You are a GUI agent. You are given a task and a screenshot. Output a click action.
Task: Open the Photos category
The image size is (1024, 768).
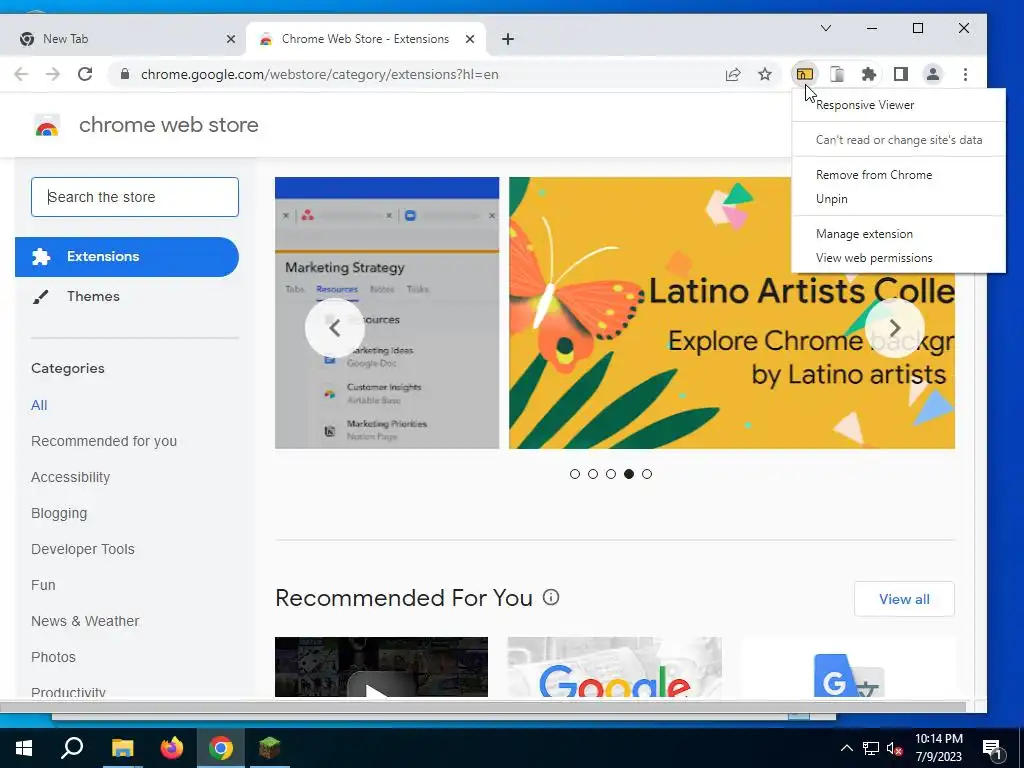(x=54, y=657)
